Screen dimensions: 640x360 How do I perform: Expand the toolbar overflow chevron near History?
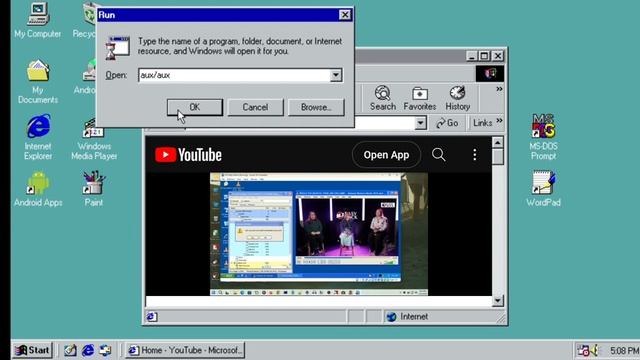pyautogui.click(x=499, y=89)
